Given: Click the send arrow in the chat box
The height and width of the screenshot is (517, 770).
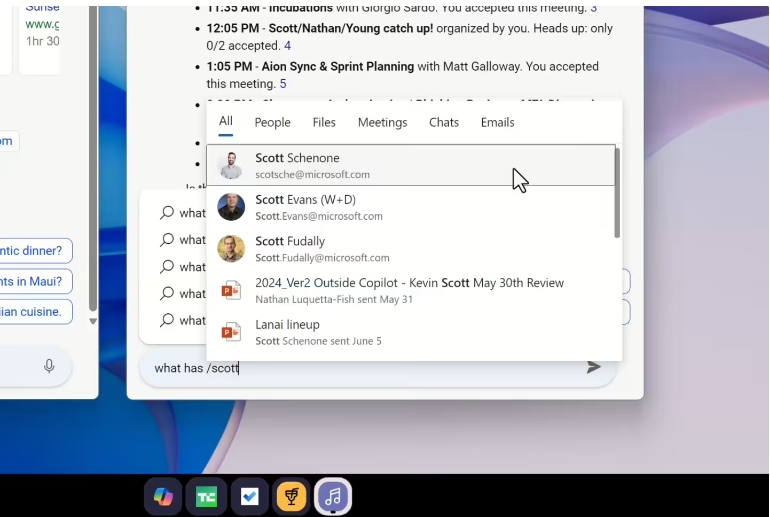Looking at the screenshot, I should 594,367.
